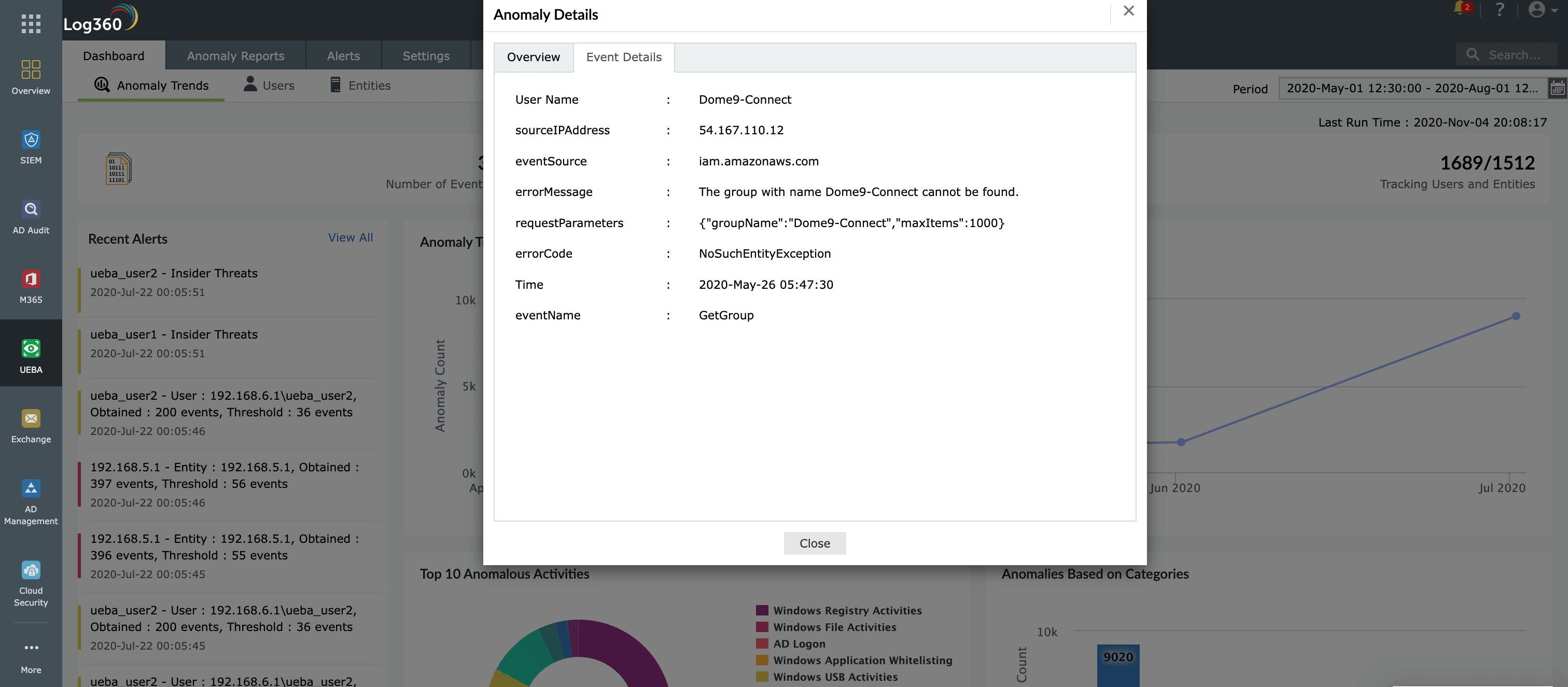This screenshot has width=1568, height=687.
Task: Click the apps grid launcher icon
Action: (31, 24)
